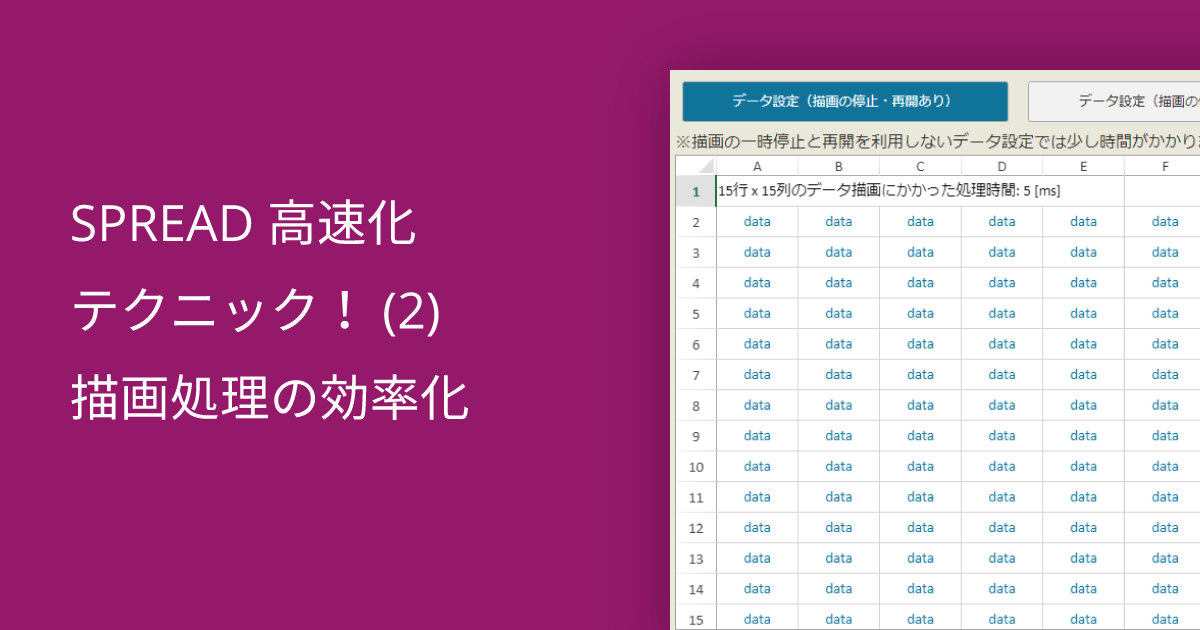
Task: Select the row 15 header
Action: [x=696, y=620]
